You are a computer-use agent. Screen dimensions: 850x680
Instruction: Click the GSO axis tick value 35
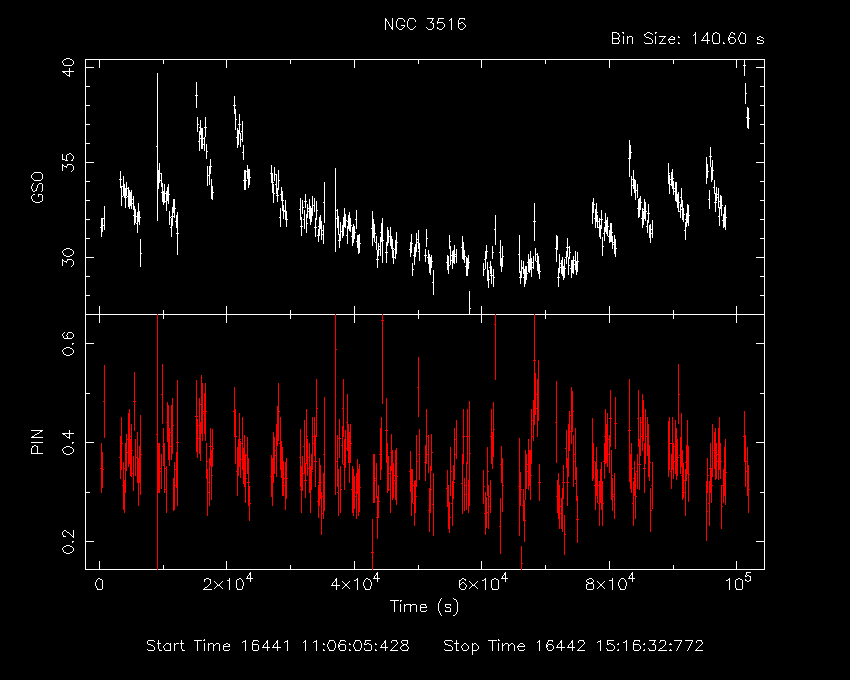tap(68, 162)
